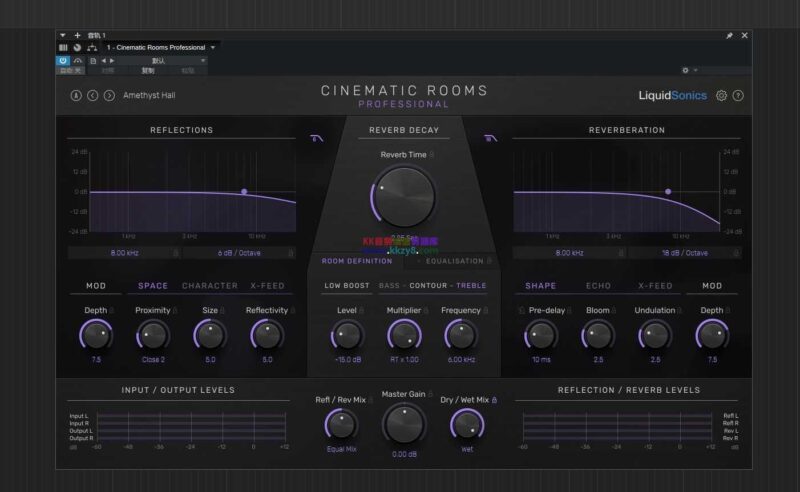Switch to the Character tab
The width and height of the screenshot is (800, 492).
[x=210, y=286]
